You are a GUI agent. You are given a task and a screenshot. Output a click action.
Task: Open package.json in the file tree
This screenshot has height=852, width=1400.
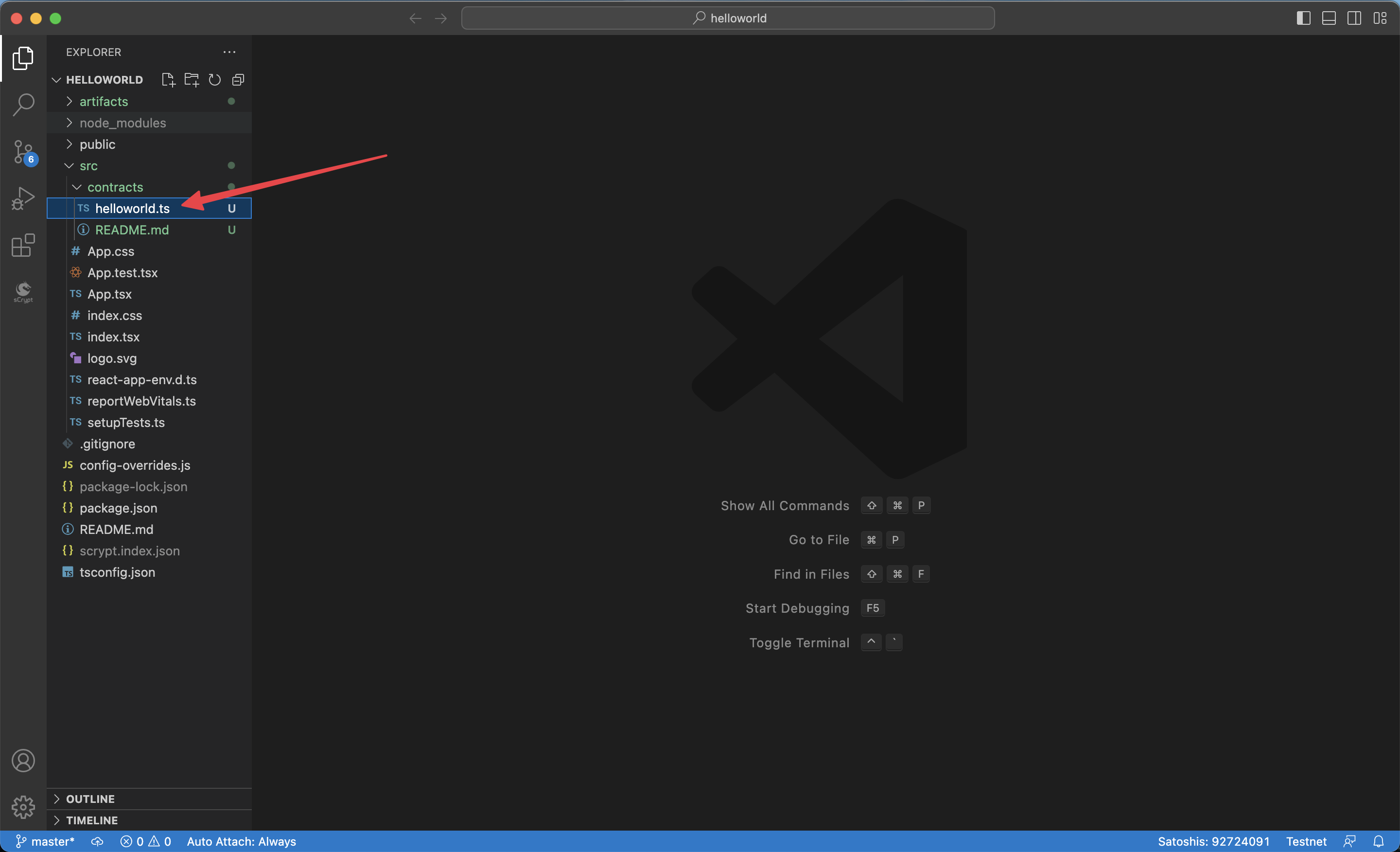pos(118,508)
